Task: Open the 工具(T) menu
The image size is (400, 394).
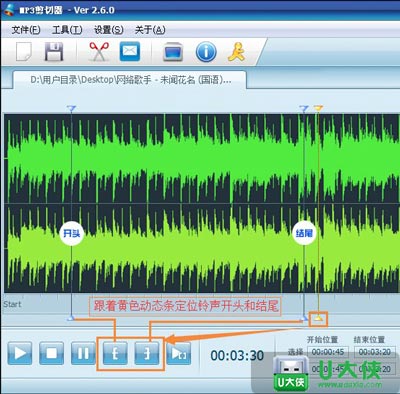Action: (67, 30)
